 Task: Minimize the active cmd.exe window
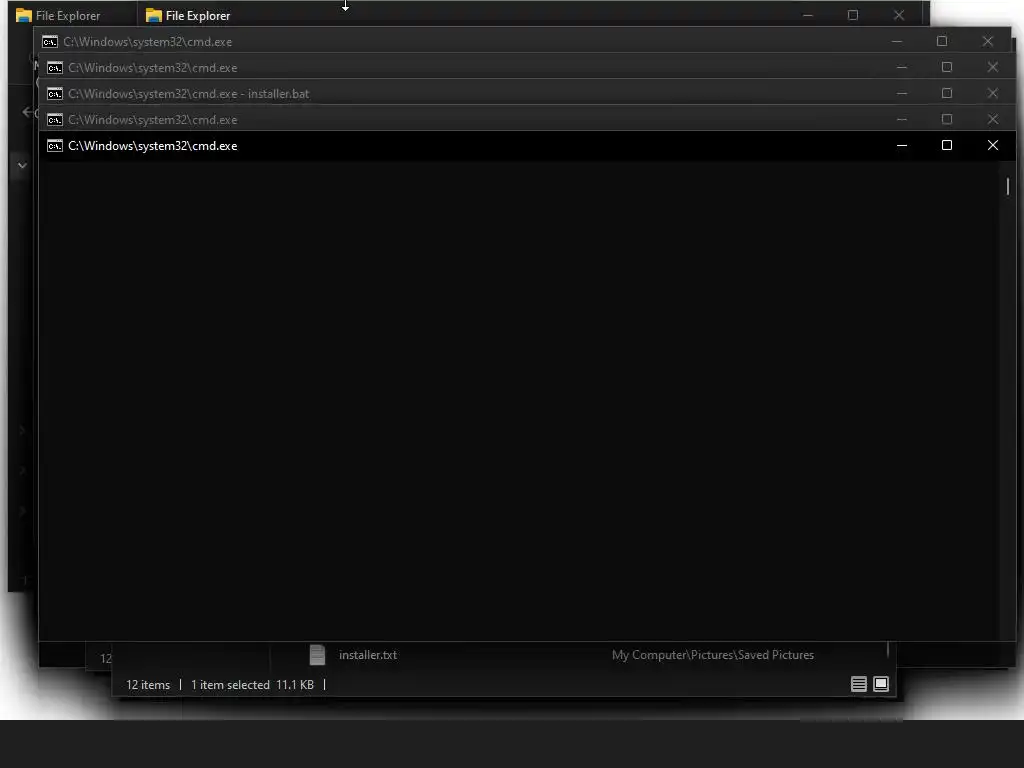click(902, 146)
